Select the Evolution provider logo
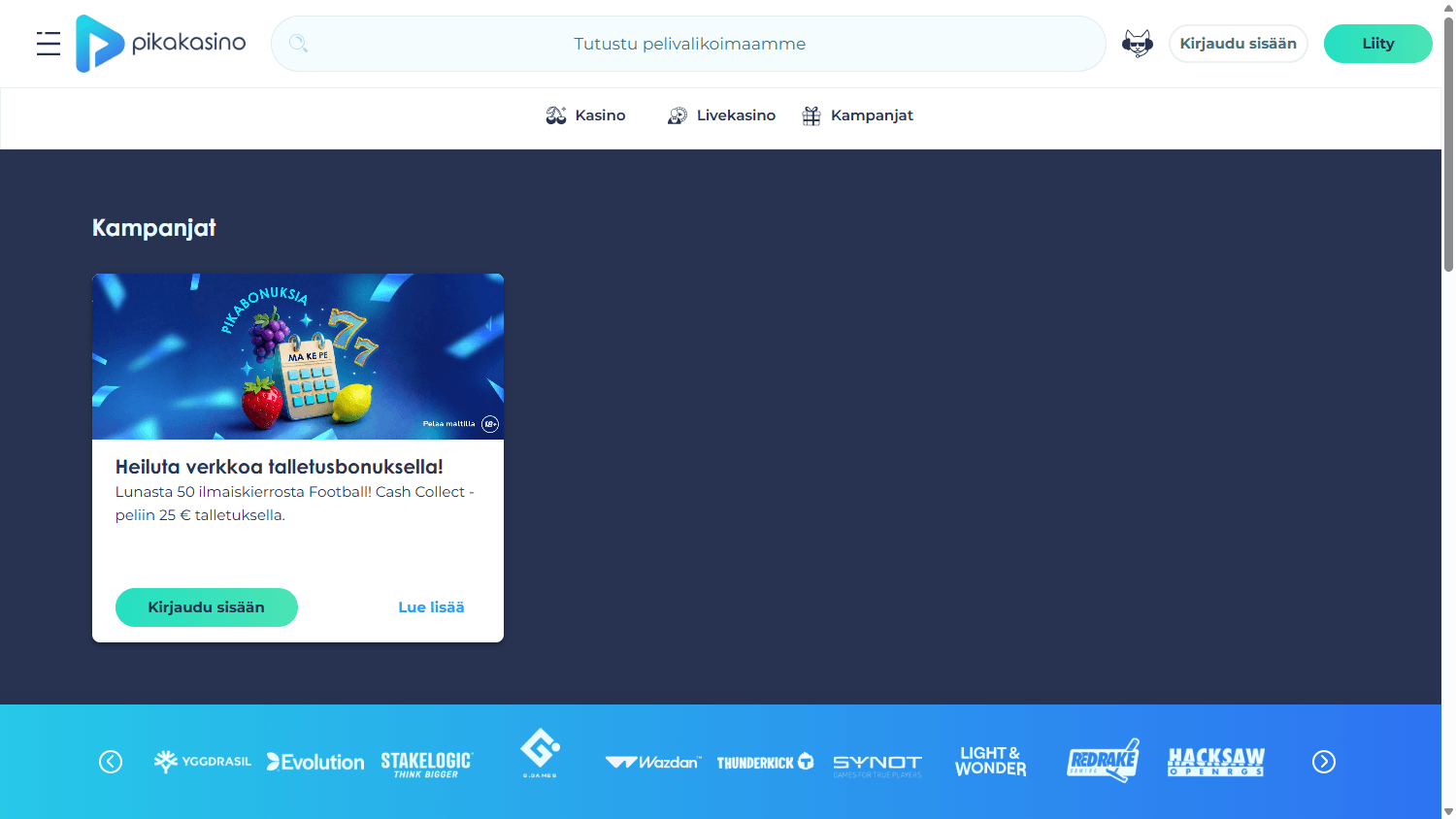The image size is (1456, 819). (315, 762)
